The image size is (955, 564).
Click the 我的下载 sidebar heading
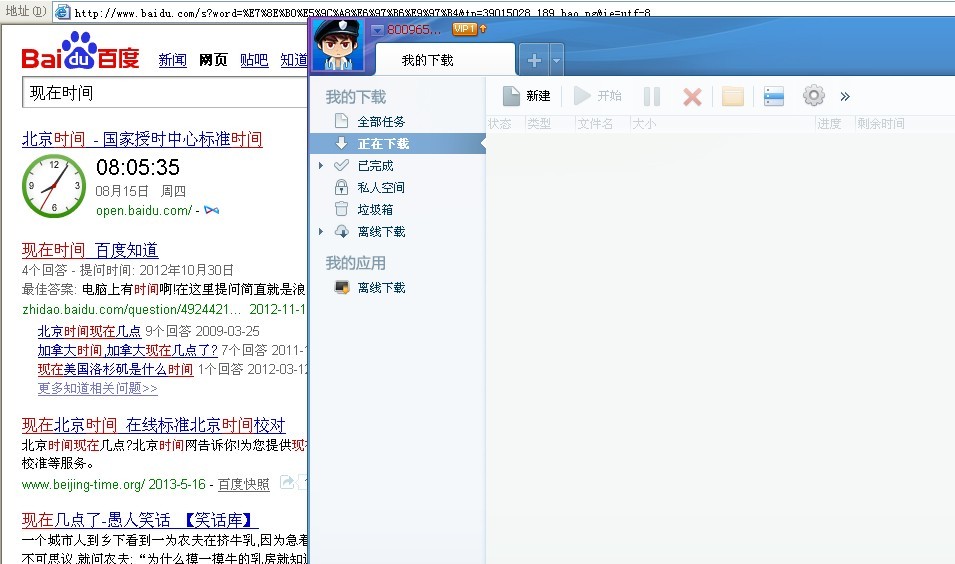(356, 97)
